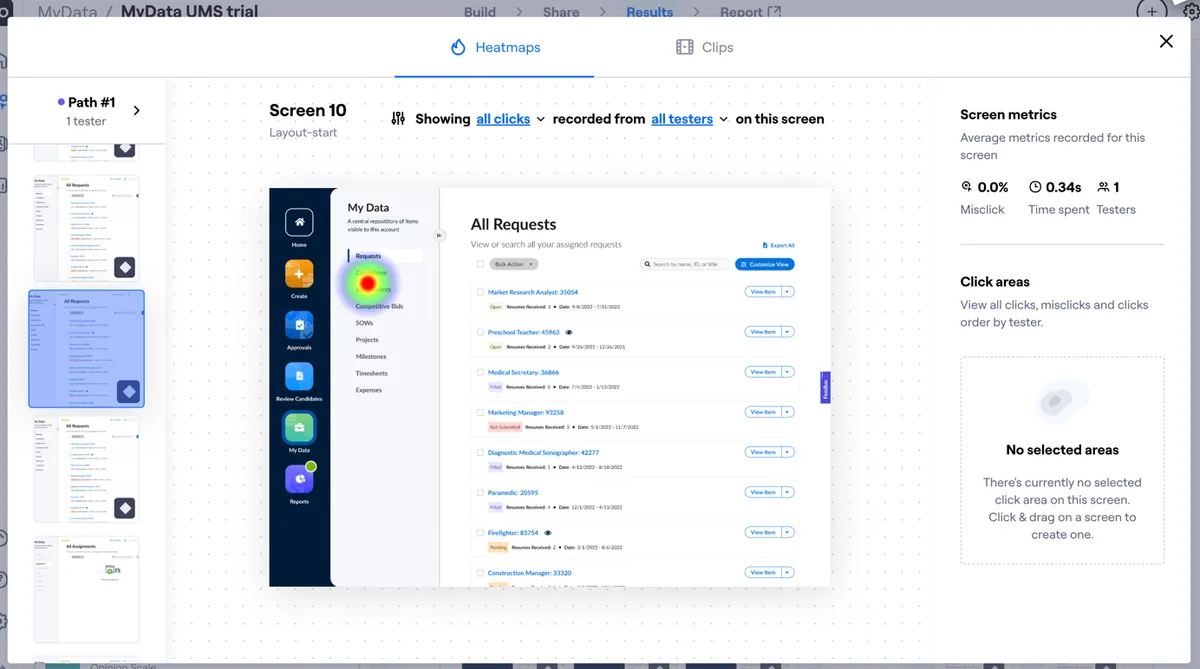Select Expenses in the My Data menu
This screenshot has height=669, width=1200.
[x=369, y=390]
